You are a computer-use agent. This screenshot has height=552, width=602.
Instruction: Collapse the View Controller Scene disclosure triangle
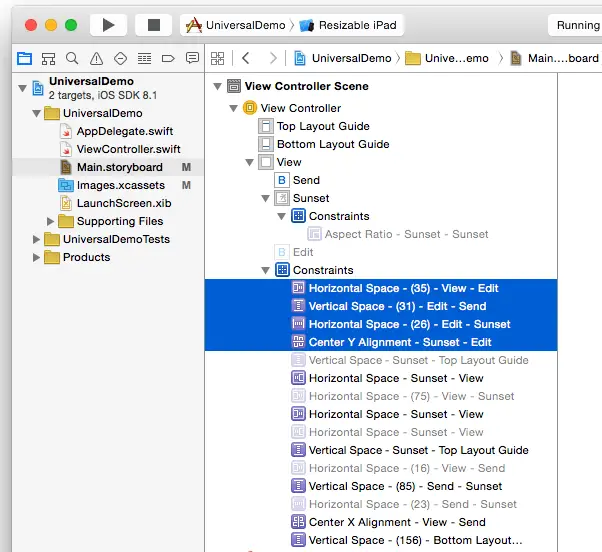(219, 86)
